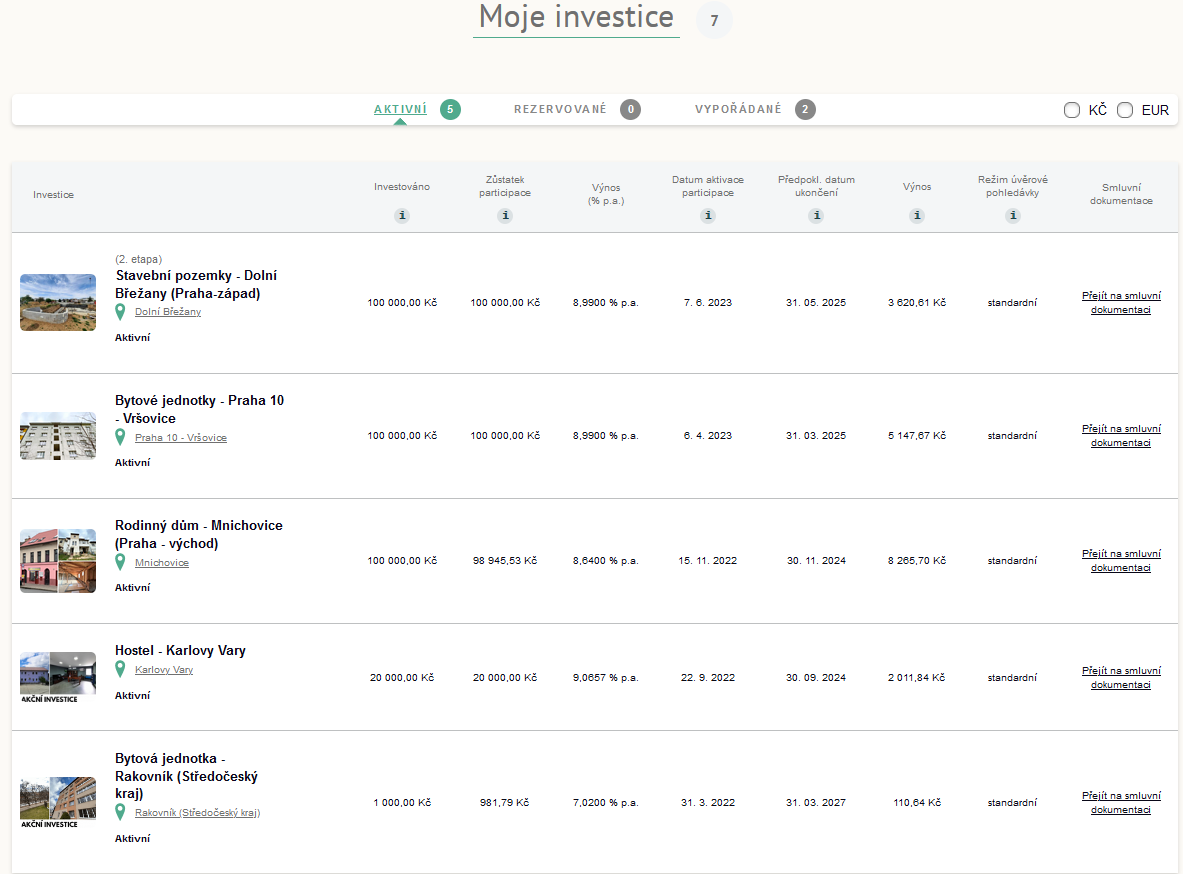1183x874 pixels.
Task: Open the Stavební pozemky Dolní Břežany thumbnail
Action: [58, 302]
